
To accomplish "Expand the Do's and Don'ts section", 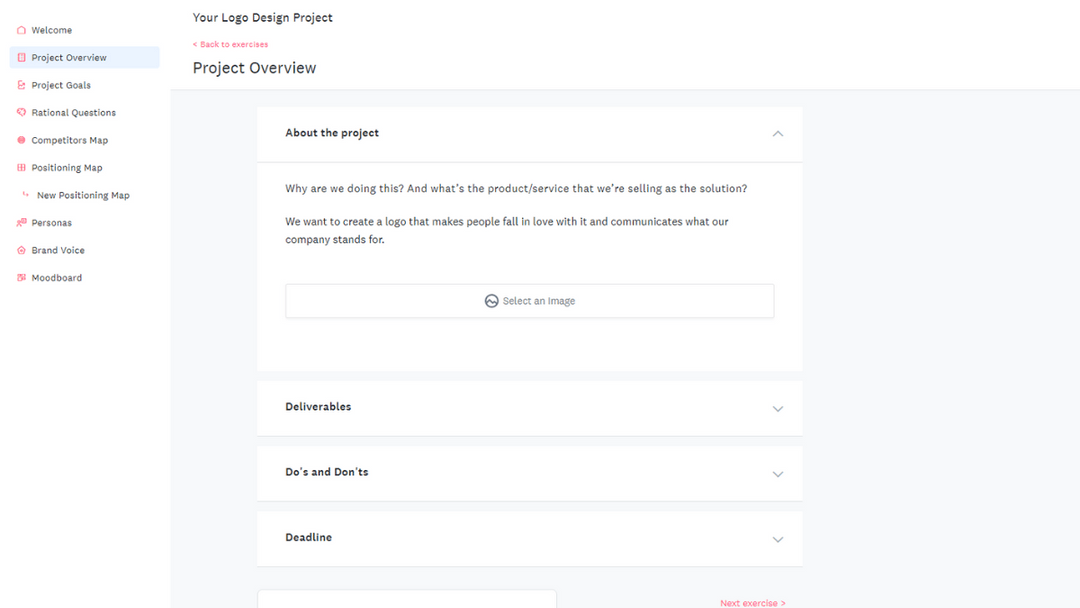I will tap(777, 474).
